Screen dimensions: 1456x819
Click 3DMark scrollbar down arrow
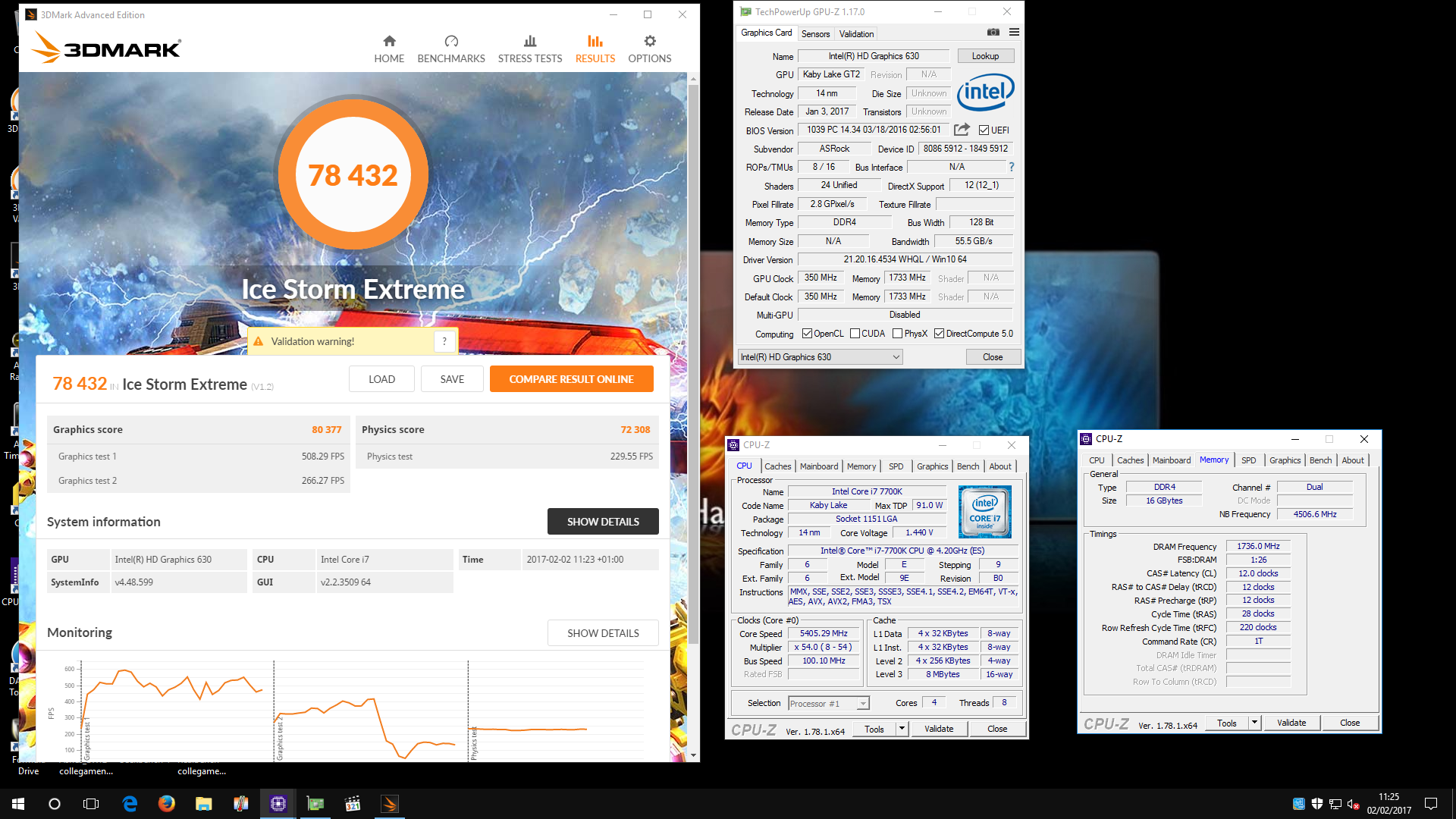pos(692,756)
